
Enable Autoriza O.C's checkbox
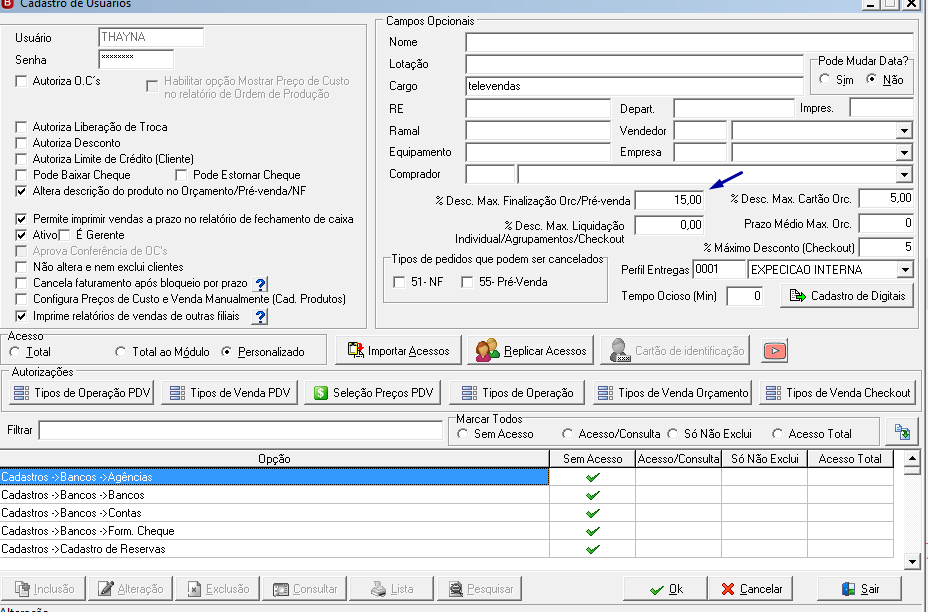[21, 81]
